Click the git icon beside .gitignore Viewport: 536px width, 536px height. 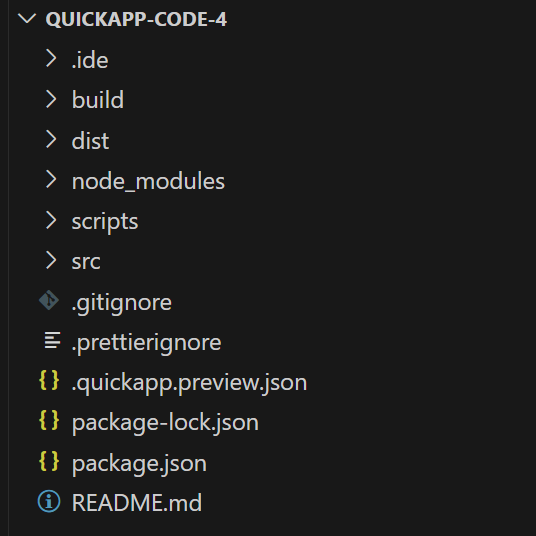(49, 300)
